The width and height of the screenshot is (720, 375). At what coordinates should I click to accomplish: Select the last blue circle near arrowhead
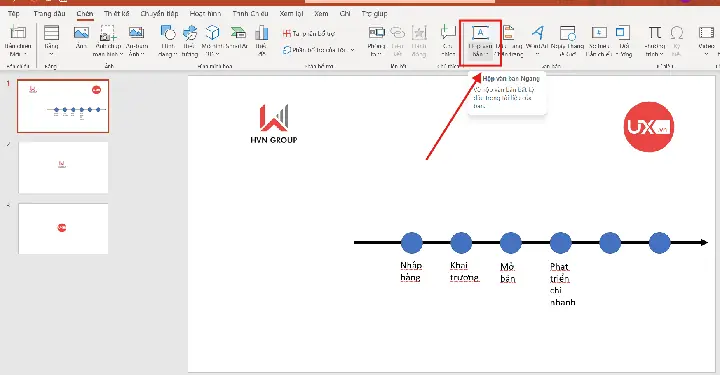click(659, 243)
